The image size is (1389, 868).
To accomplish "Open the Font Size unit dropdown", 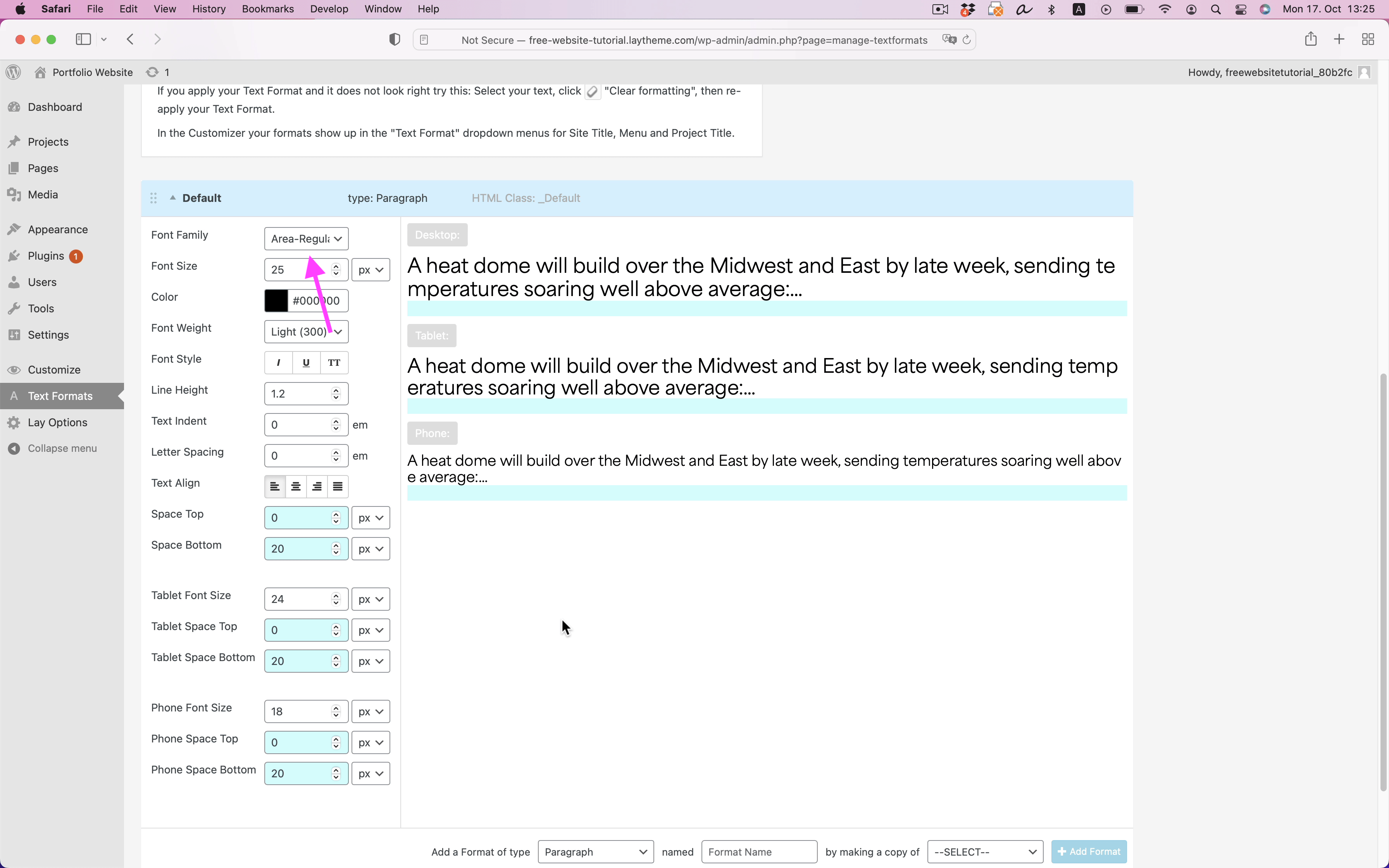I will click(x=371, y=270).
